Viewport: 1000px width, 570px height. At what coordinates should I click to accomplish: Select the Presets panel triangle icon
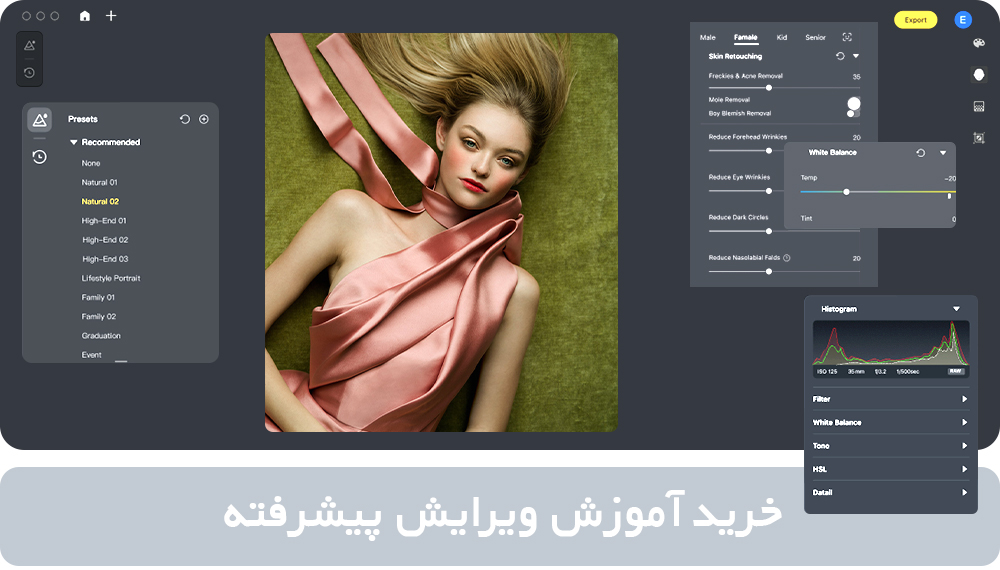coord(40,119)
